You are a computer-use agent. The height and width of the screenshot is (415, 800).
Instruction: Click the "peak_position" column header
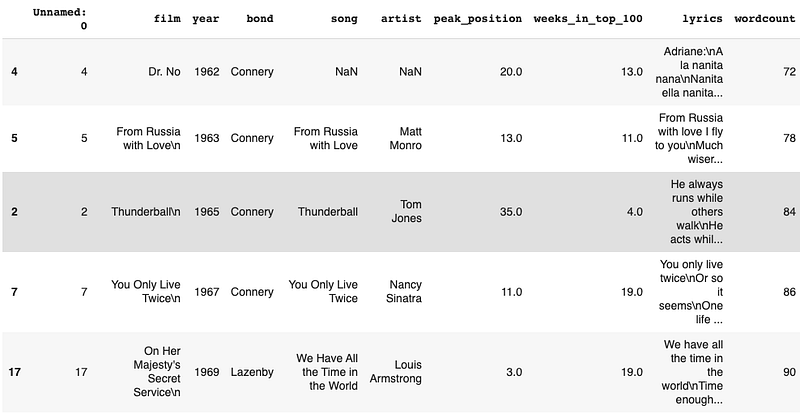click(477, 20)
